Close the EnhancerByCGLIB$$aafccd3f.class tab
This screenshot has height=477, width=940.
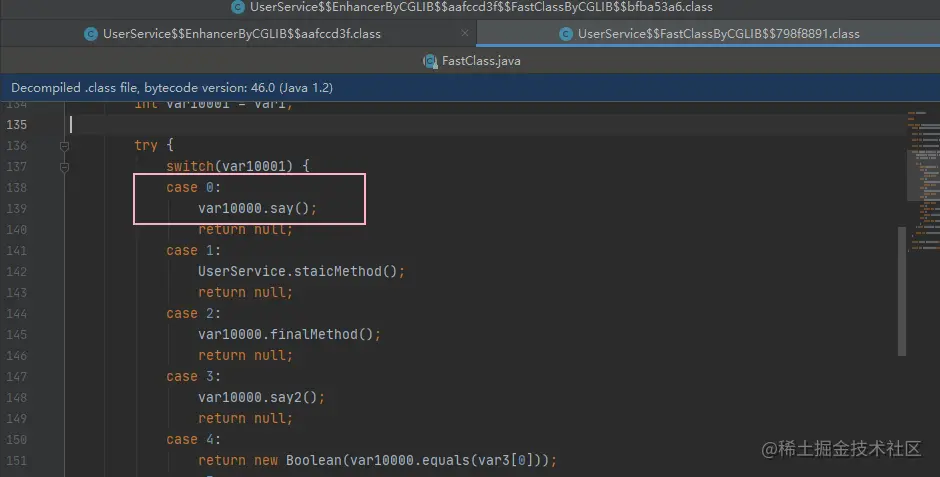pos(465,33)
